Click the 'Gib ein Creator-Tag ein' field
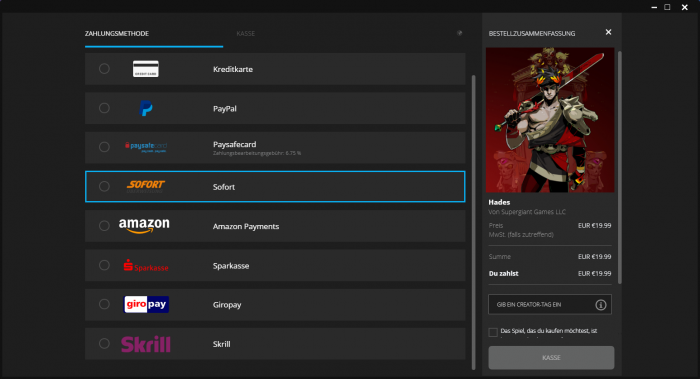Screen dimensions: 700x379 click(x=550, y=304)
